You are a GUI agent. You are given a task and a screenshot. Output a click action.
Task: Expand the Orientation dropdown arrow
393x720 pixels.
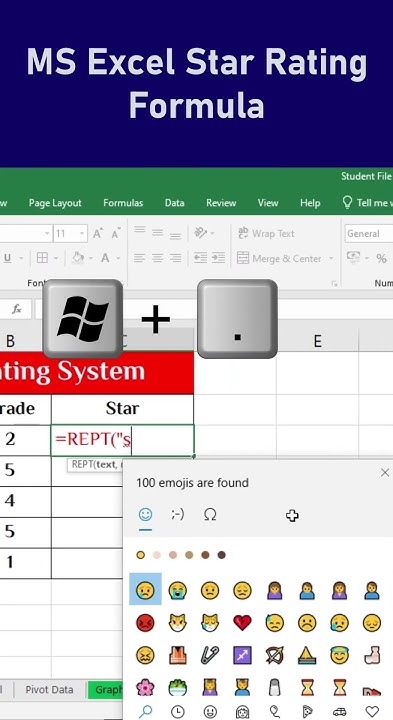click(212, 234)
